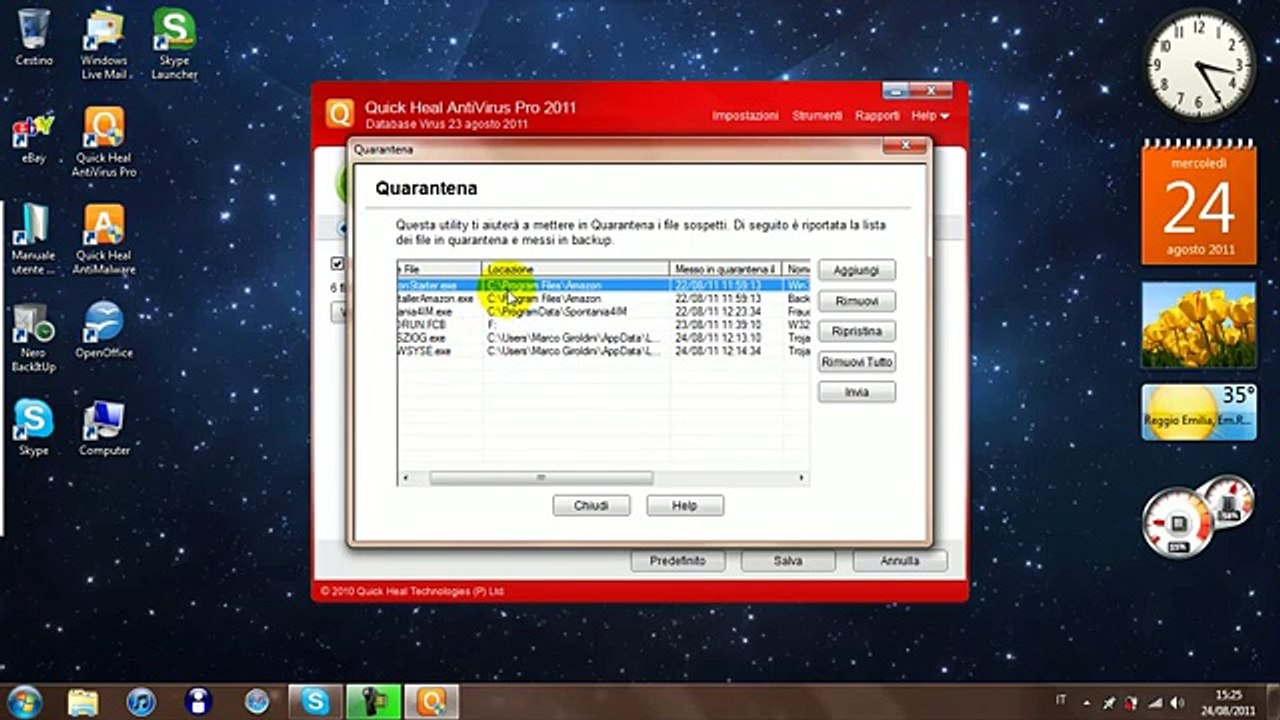Click the Help button in the Quarantena dialog
Viewport: 1280px width, 720px height.
tap(685, 506)
